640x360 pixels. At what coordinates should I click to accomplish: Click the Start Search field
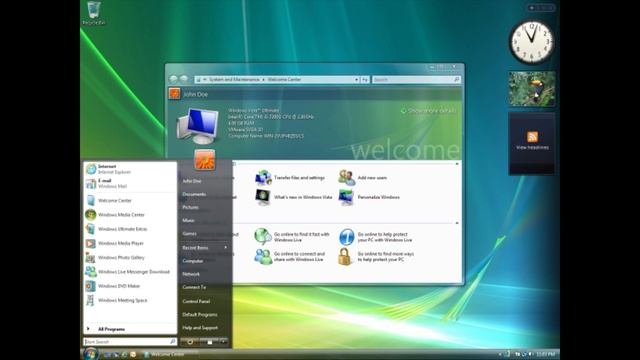coord(130,342)
